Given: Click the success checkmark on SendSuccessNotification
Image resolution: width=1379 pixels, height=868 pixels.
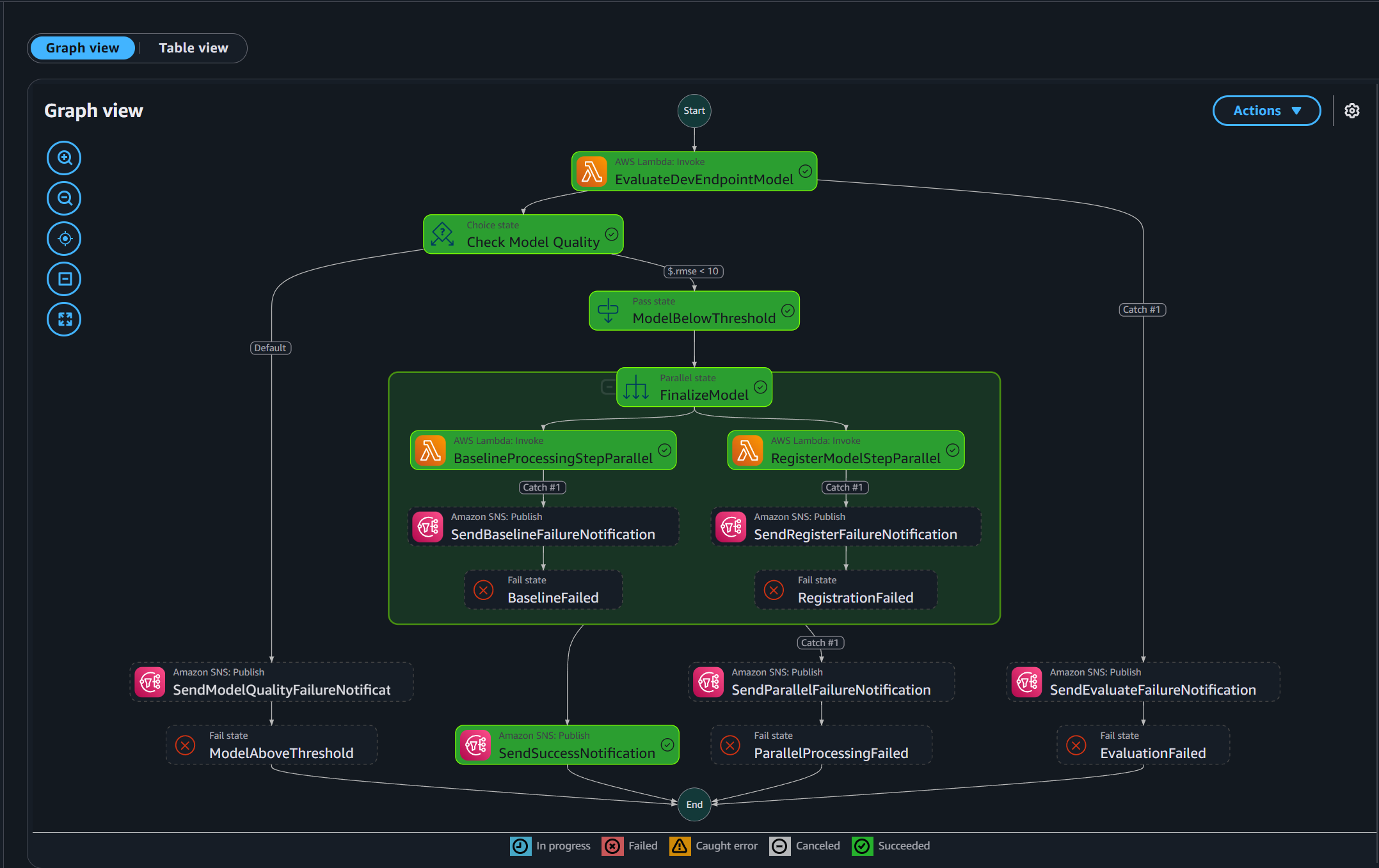Looking at the screenshot, I should pos(667,745).
